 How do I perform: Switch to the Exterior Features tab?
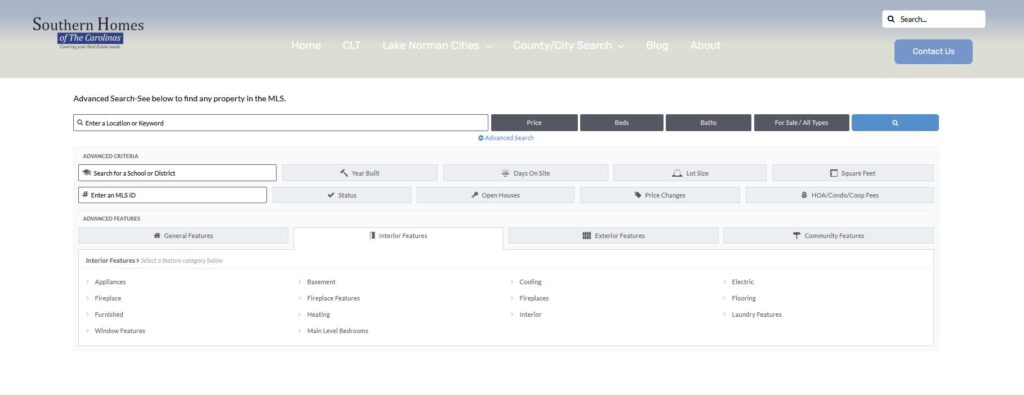613,236
